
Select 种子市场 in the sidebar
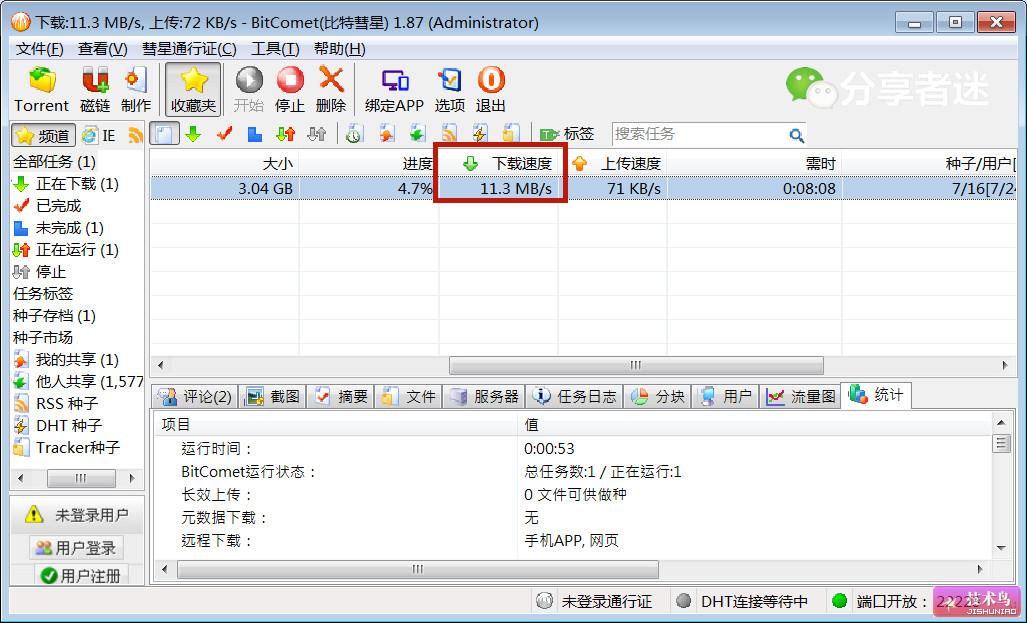tap(43, 337)
